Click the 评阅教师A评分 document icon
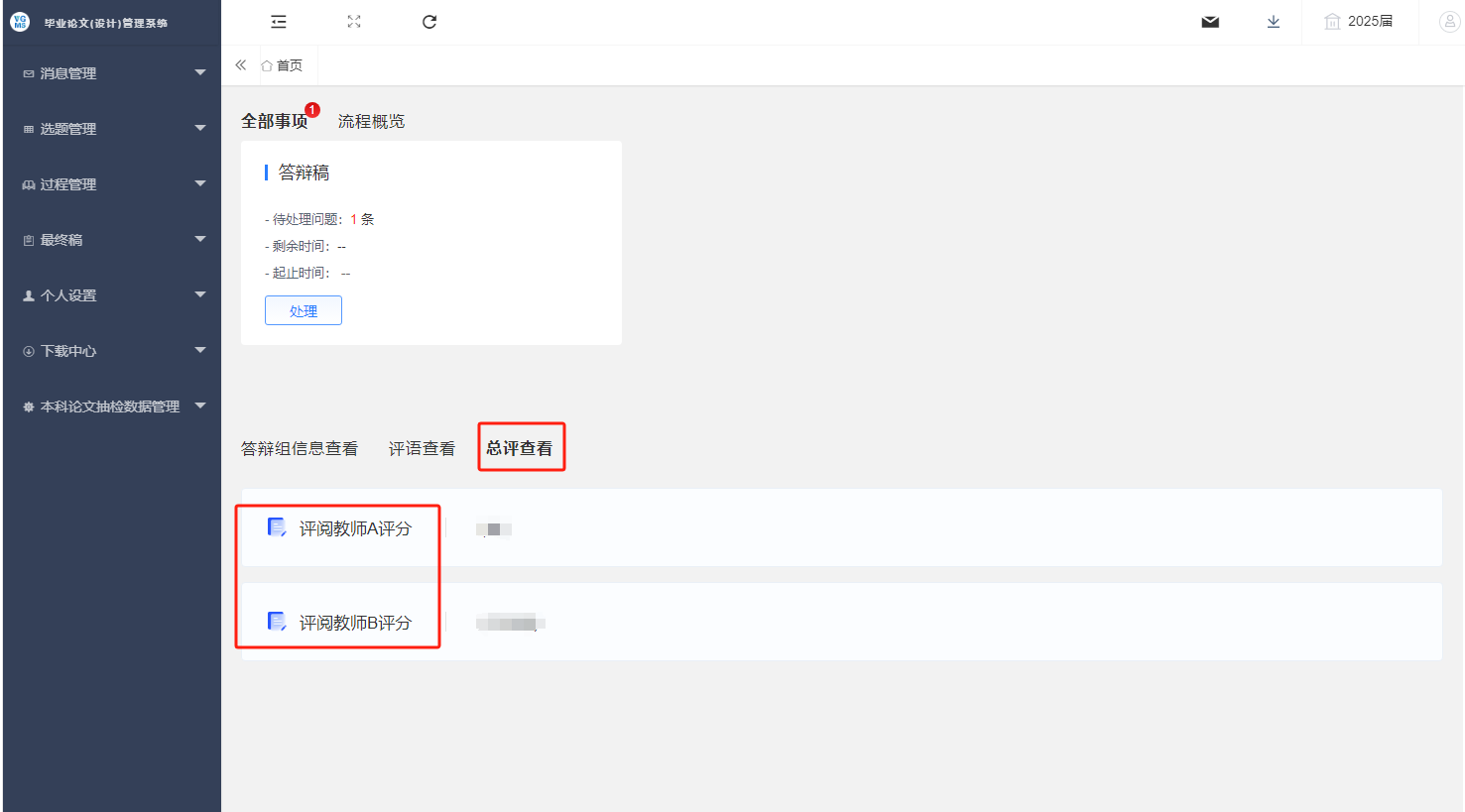 (x=277, y=527)
